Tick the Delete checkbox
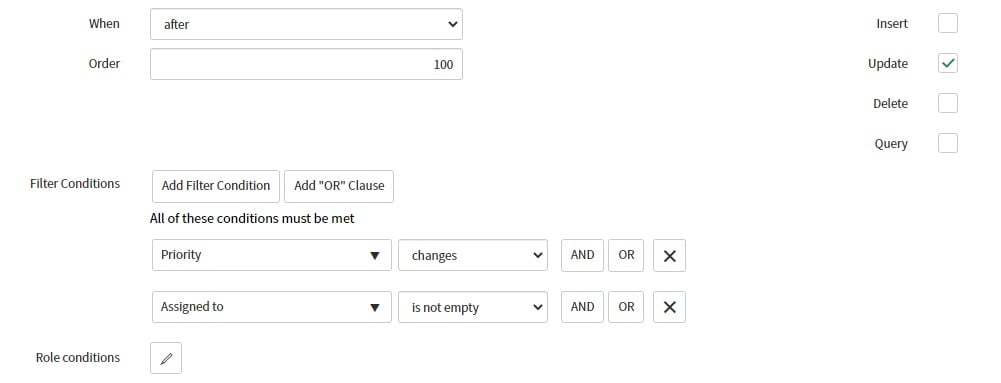This screenshot has height=383, width=1001. click(x=948, y=103)
